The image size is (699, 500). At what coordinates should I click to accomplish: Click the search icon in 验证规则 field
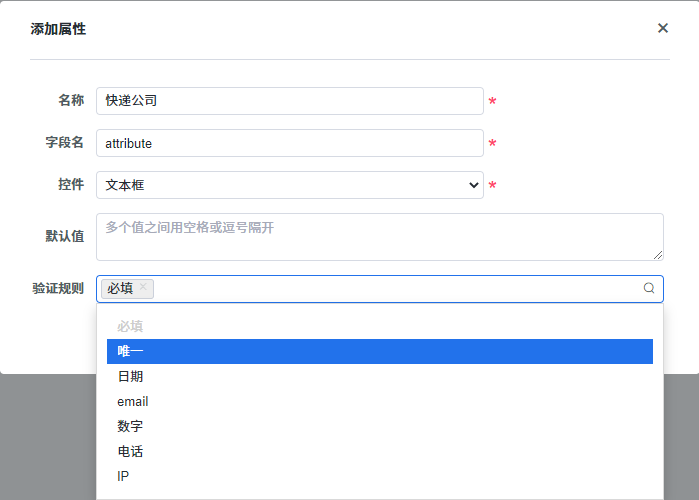(649, 288)
